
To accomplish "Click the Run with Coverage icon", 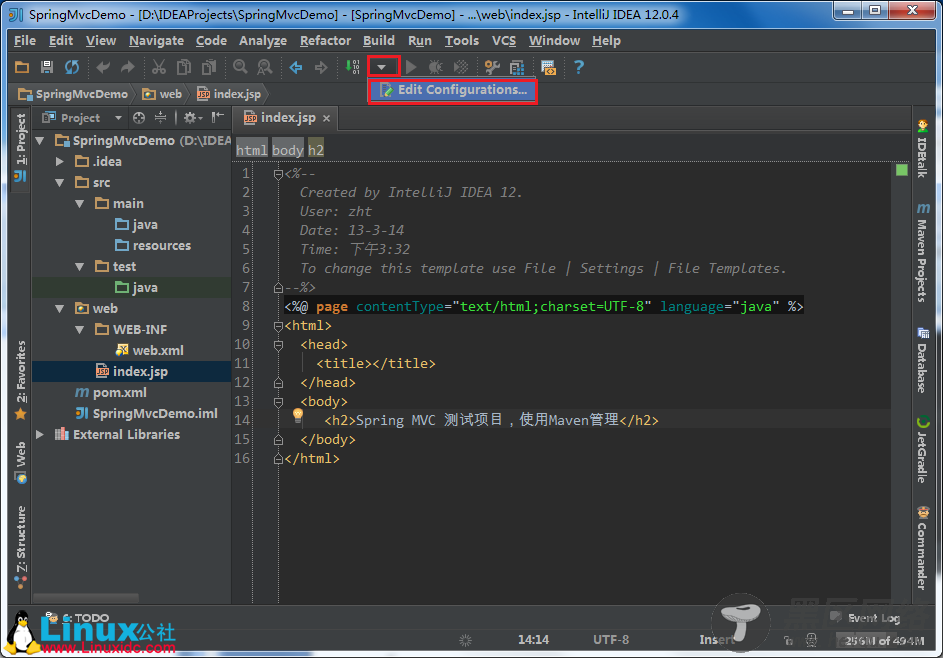I will click(461, 67).
